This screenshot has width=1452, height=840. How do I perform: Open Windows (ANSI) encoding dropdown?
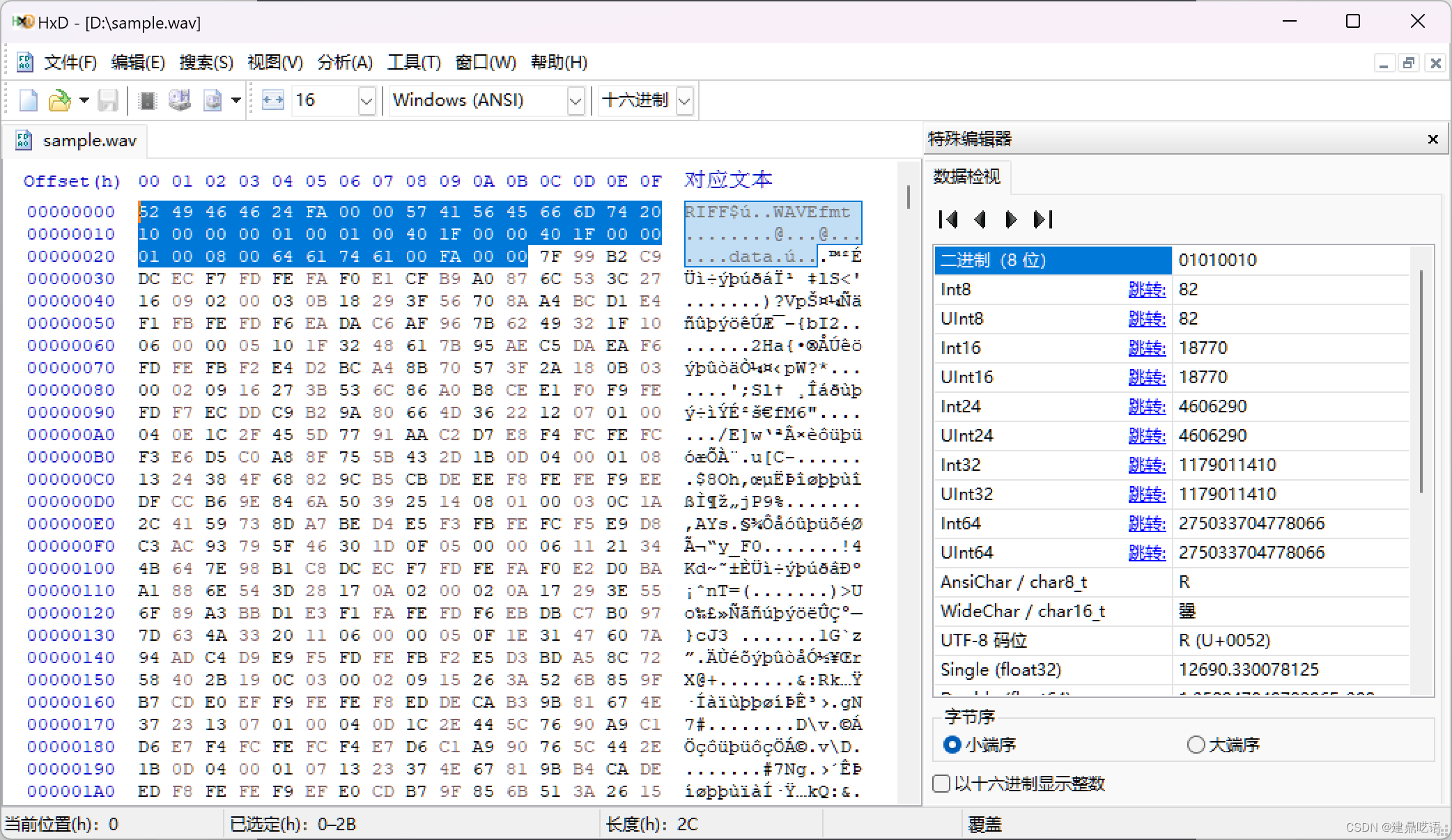click(575, 101)
